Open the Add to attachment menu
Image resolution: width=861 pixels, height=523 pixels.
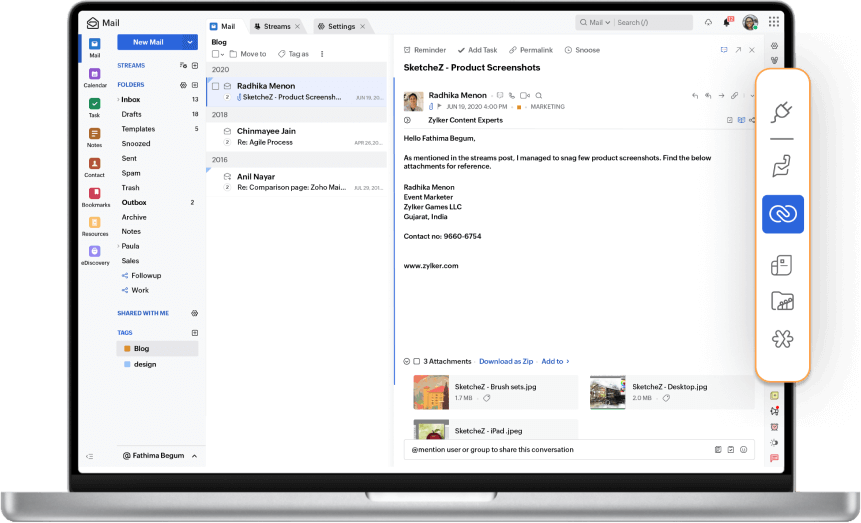[555, 361]
